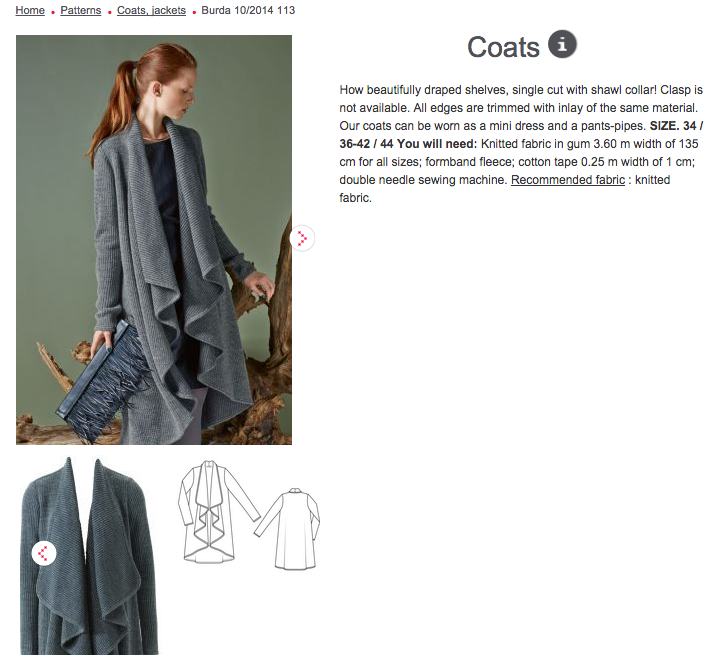This screenshot has width=712, height=665.
Task: Open the grey cardigan flat-lay thumbnail
Action: (x=89, y=556)
